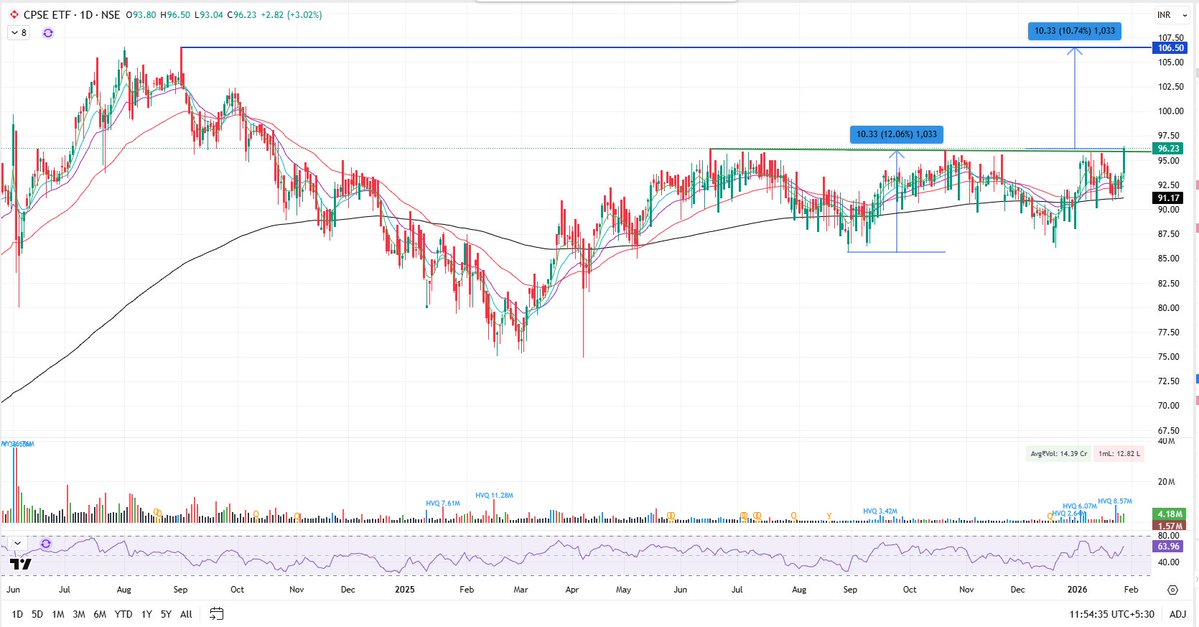Open the go-to-date calendar icon
The image size is (1199, 627).
(216, 614)
